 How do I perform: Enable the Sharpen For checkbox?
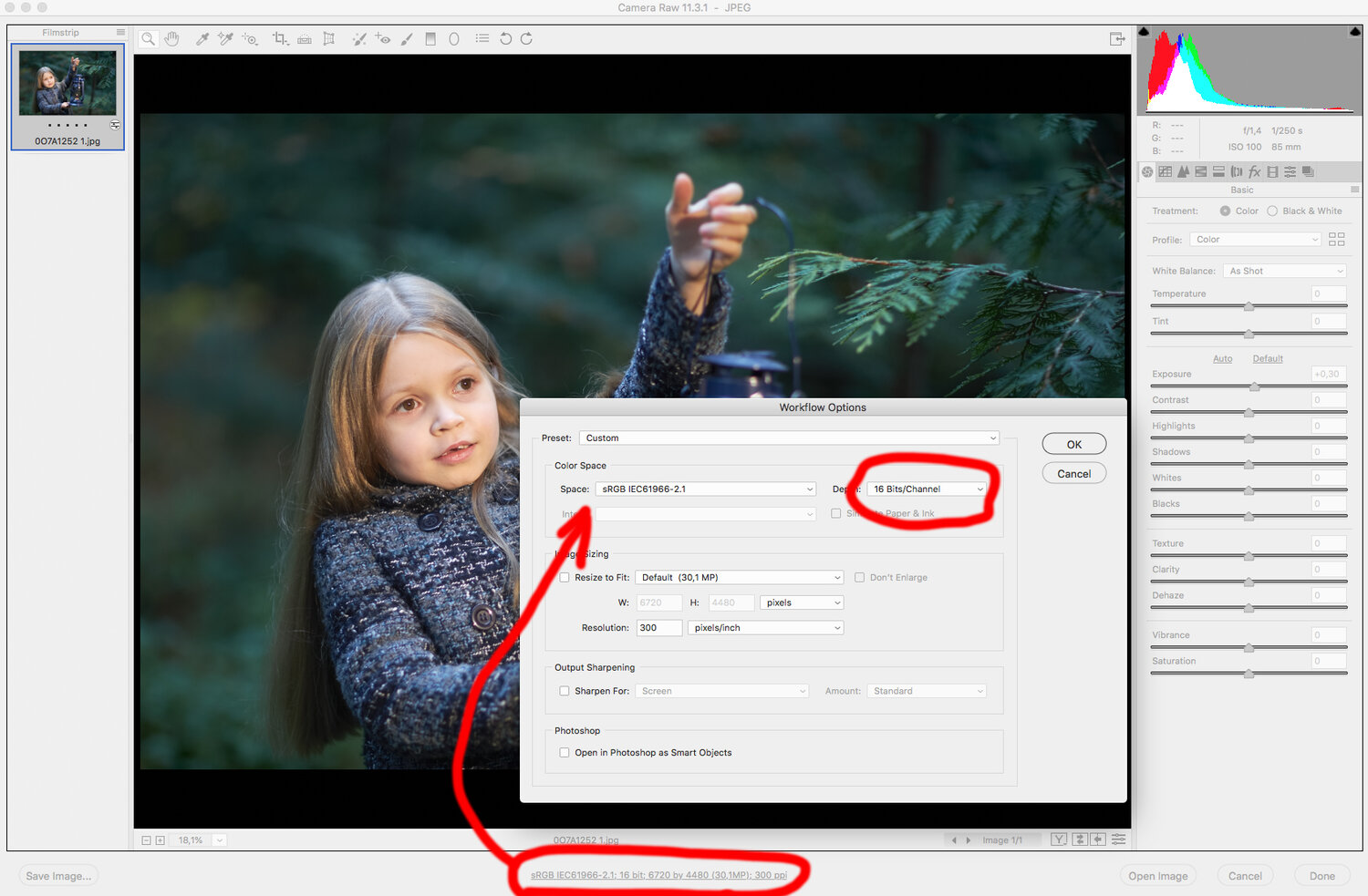565,691
